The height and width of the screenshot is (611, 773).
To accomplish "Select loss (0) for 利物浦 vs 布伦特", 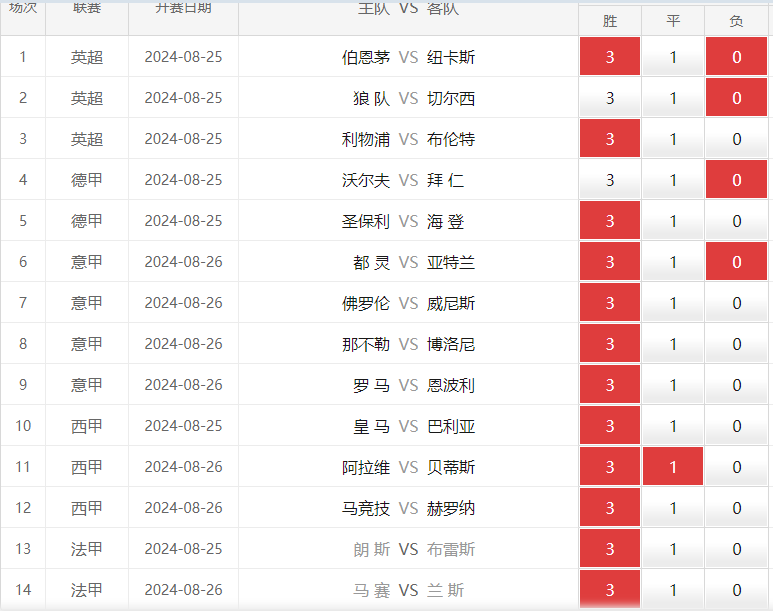I will click(x=736, y=139).
